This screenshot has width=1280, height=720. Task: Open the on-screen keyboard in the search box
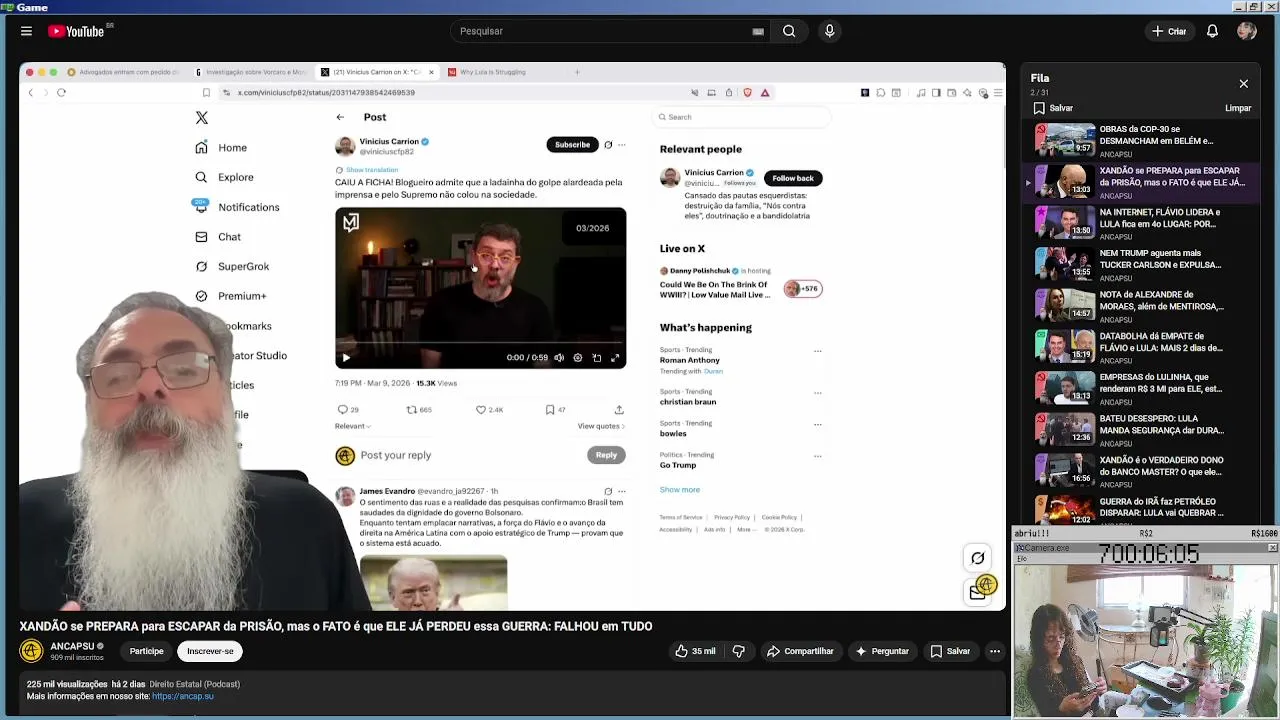(x=758, y=31)
